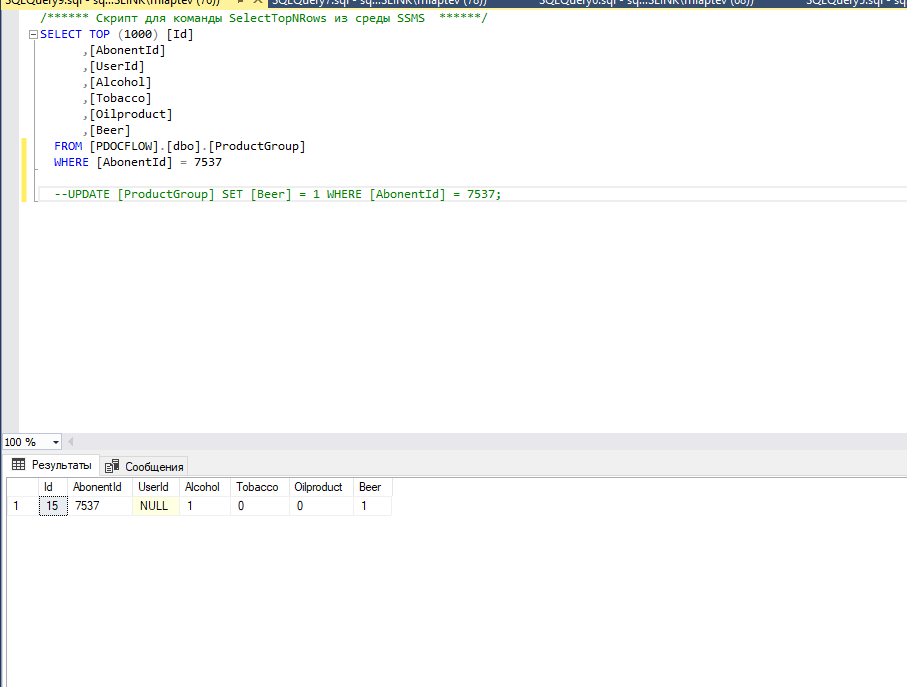Click the TOP keyword in the query
The image size is (907, 687).
point(99,34)
